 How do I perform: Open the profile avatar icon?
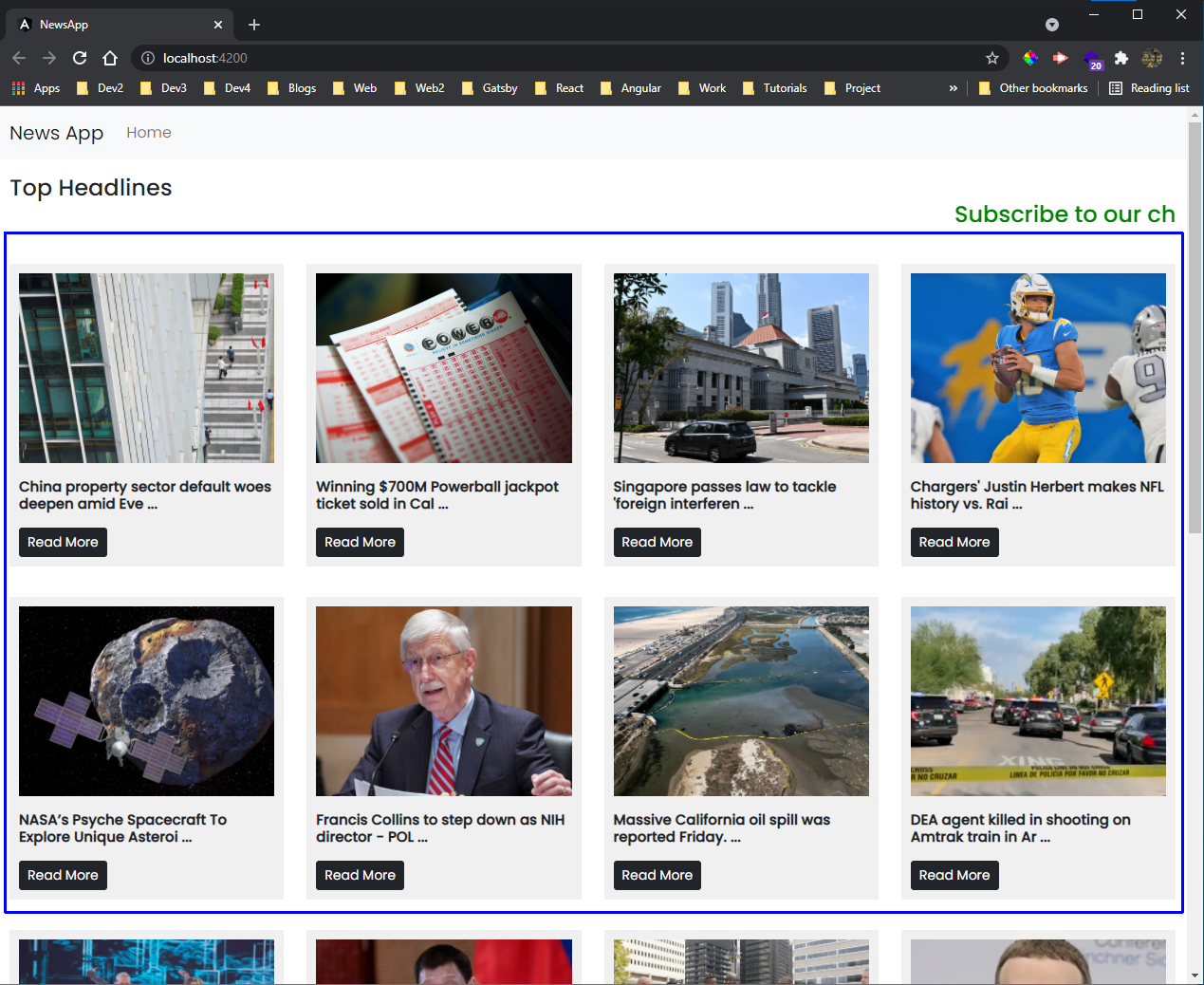tap(1152, 58)
